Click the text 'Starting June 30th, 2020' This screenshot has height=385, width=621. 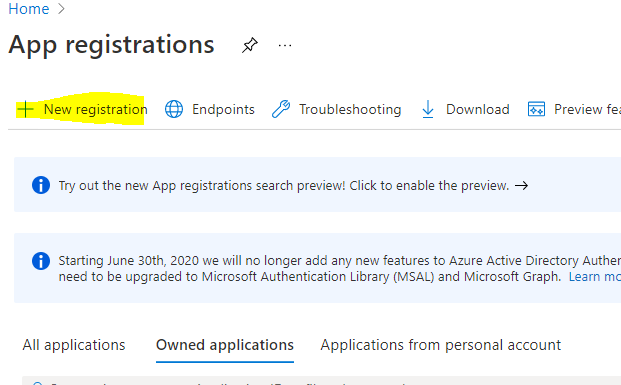pyautogui.click(x=129, y=261)
